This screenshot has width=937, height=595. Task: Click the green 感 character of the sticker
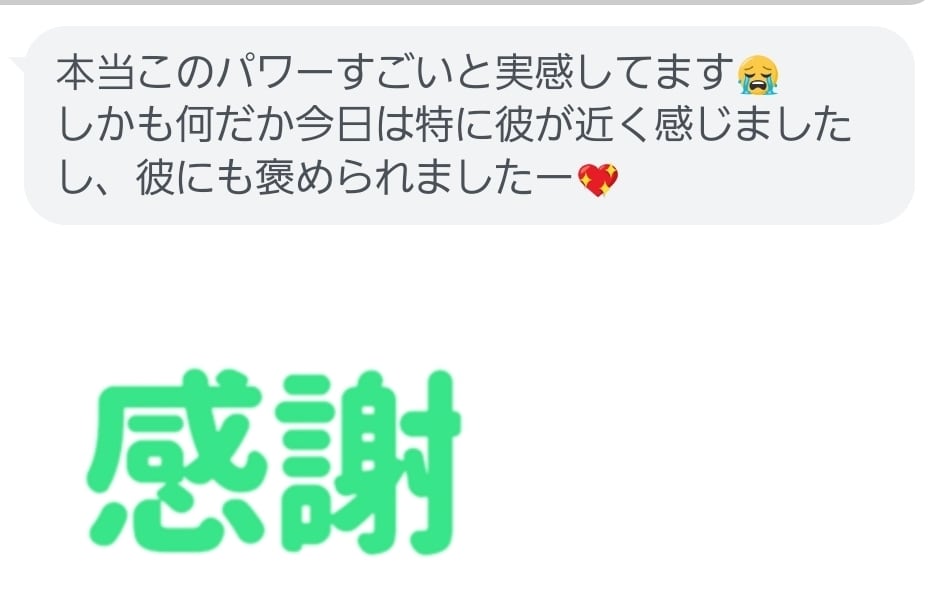(x=176, y=462)
